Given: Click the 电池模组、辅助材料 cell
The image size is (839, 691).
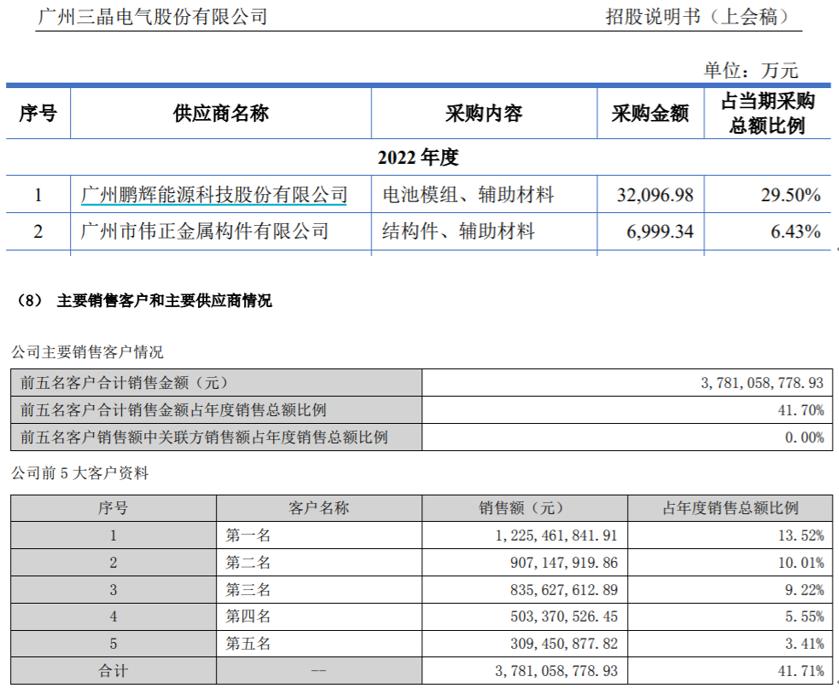Looking at the screenshot, I should (468, 194).
